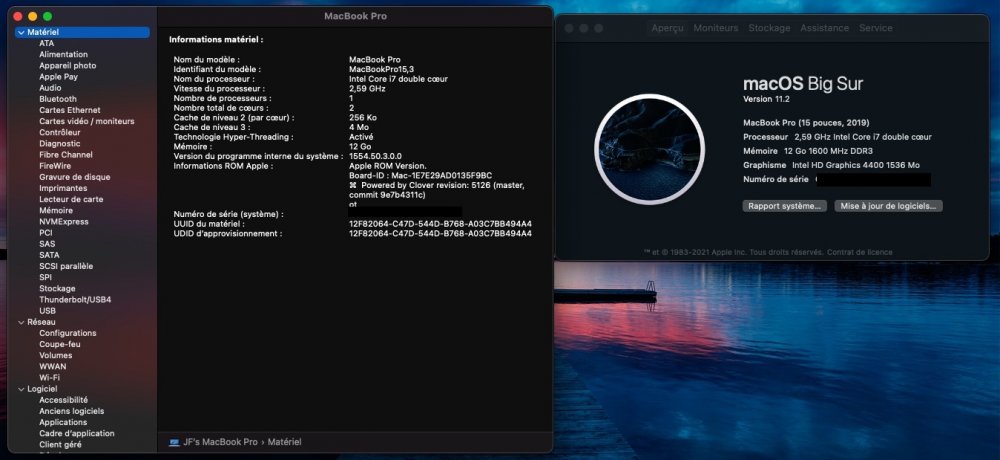The width and height of the screenshot is (1000, 460).
Task: Select Bluetooth in the sidebar
Action: point(57,99)
